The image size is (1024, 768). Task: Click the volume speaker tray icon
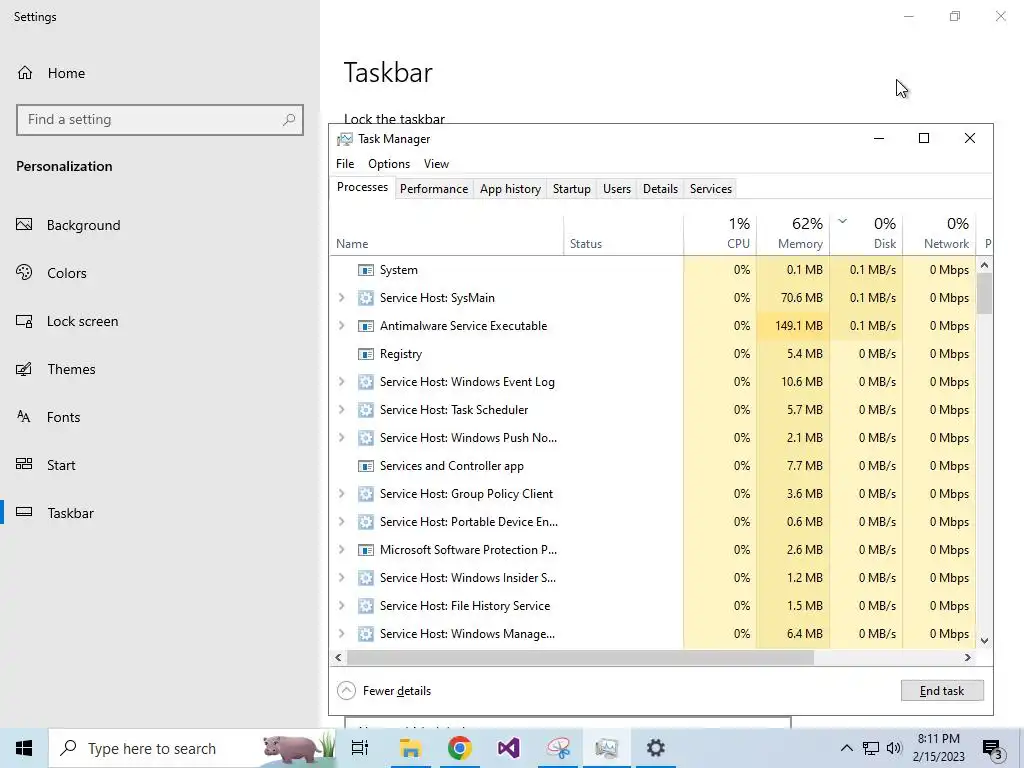click(894, 748)
